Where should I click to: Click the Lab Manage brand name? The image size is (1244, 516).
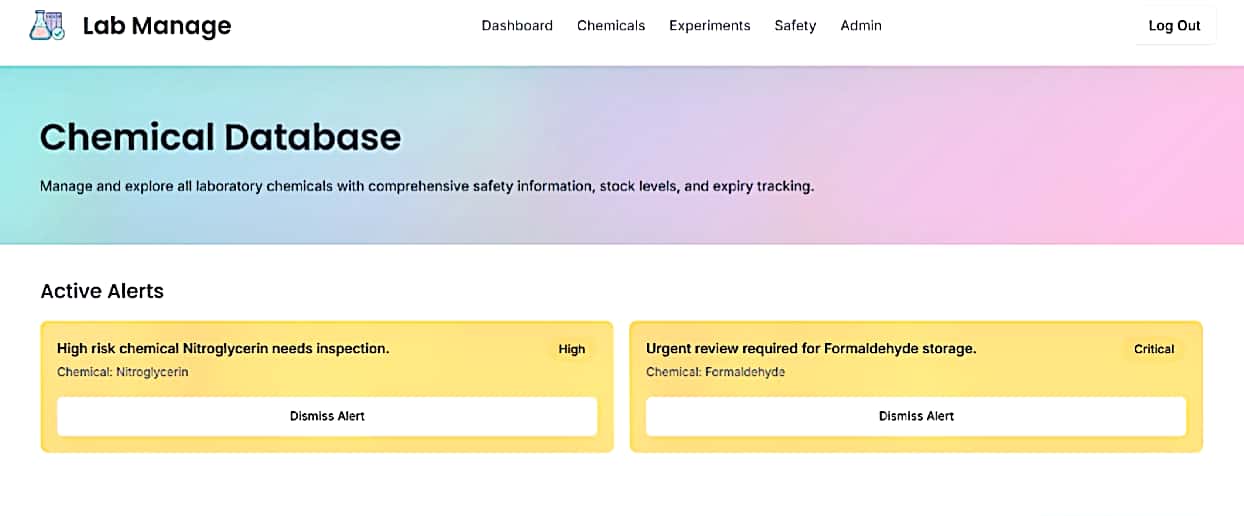pyautogui.click(x=156, y=26)
